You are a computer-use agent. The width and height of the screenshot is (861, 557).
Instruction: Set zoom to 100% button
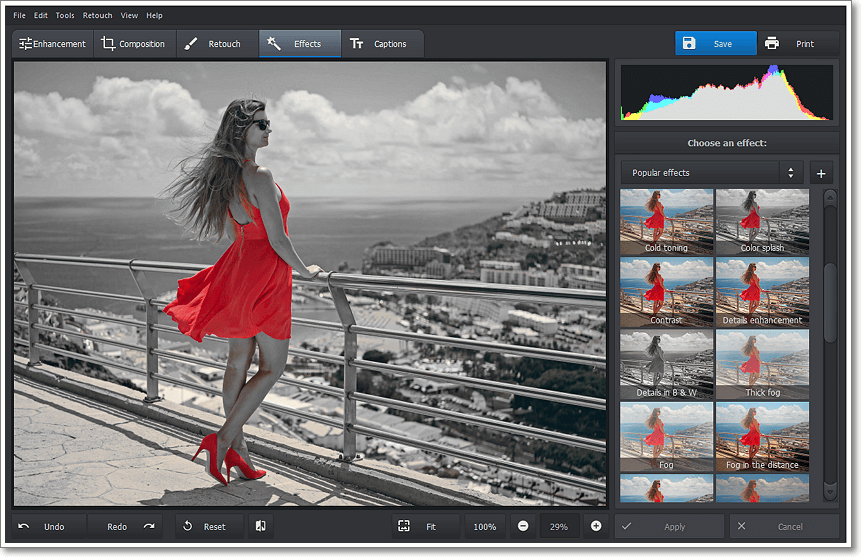(484, 526)
